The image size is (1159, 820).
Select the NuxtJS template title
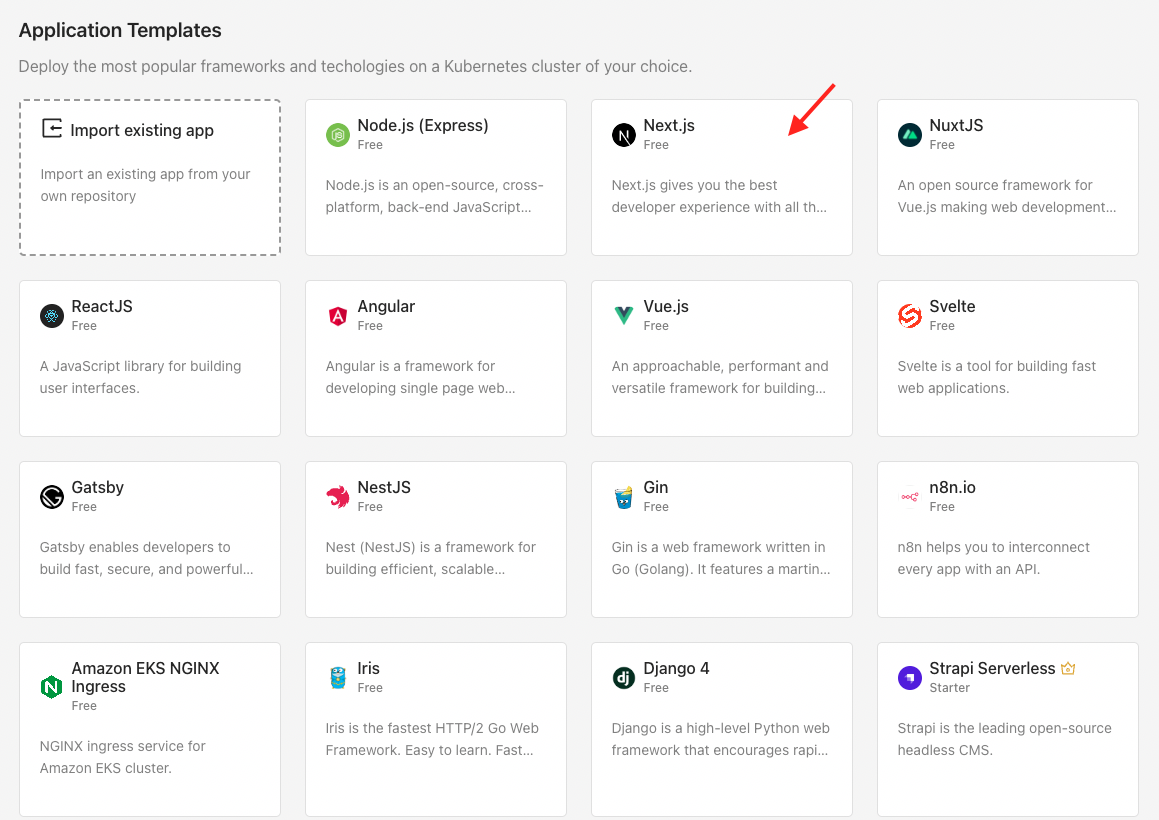(x=956, y=126)
